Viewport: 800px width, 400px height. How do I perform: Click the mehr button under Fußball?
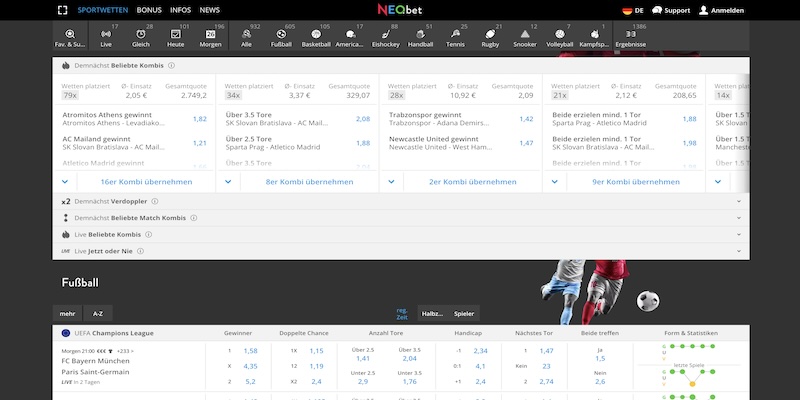coord(67,314)
